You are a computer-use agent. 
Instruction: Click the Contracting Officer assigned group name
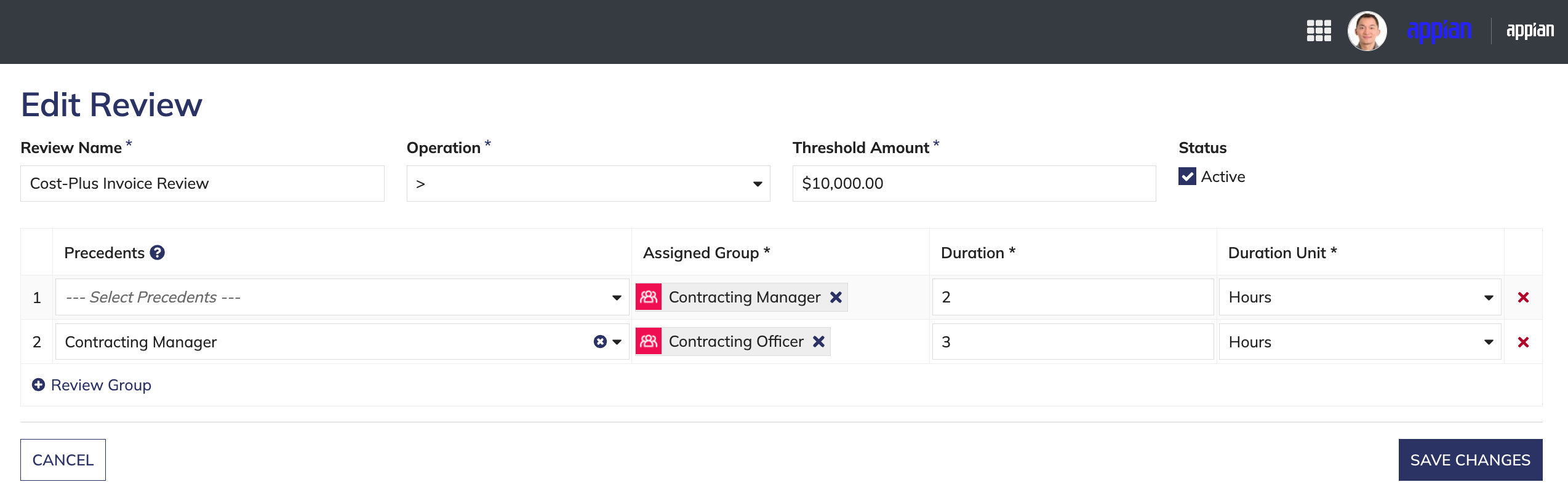[x=736, y=341]
